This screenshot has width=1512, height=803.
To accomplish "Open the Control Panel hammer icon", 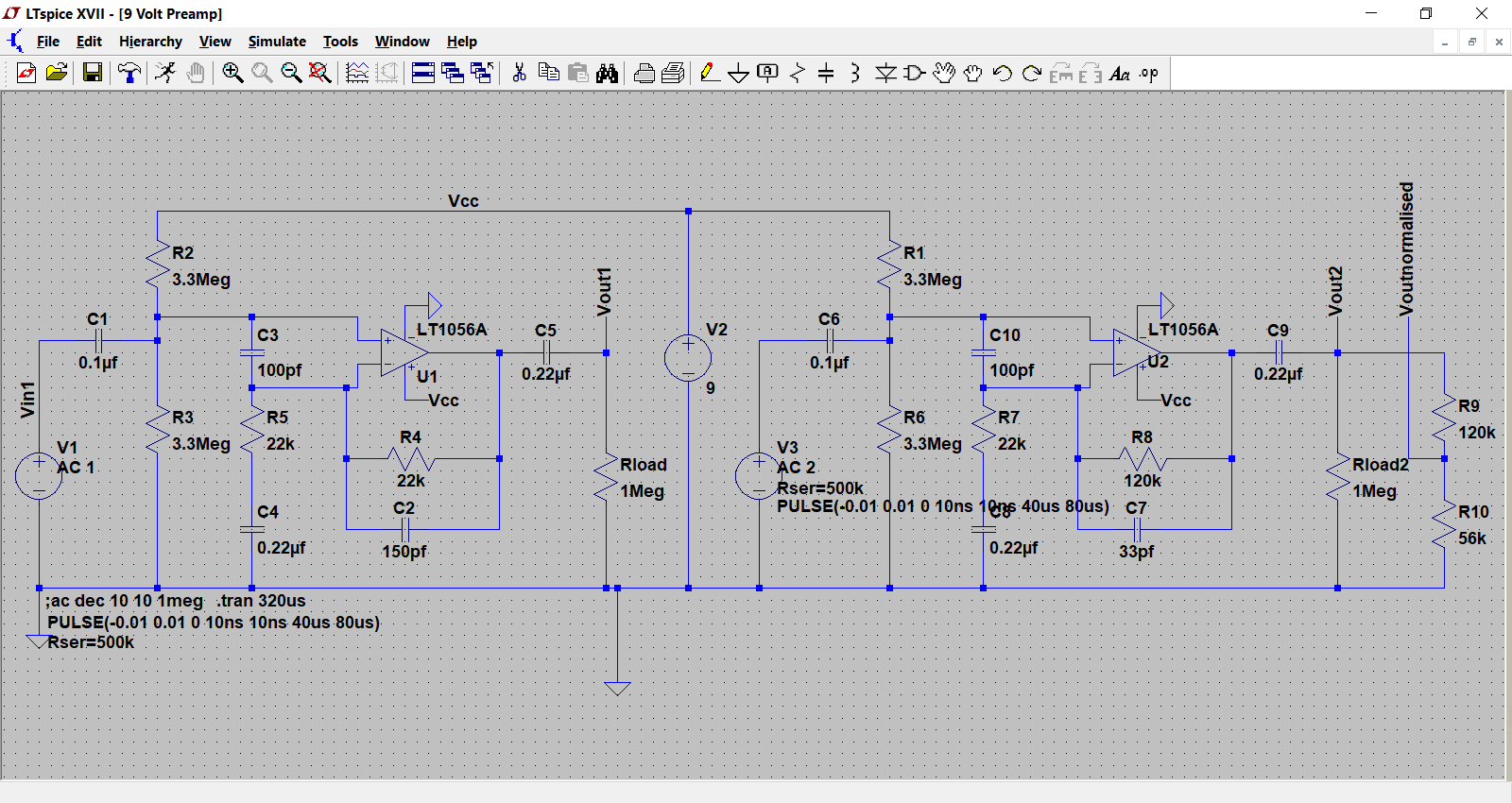I will coord(129,73).
